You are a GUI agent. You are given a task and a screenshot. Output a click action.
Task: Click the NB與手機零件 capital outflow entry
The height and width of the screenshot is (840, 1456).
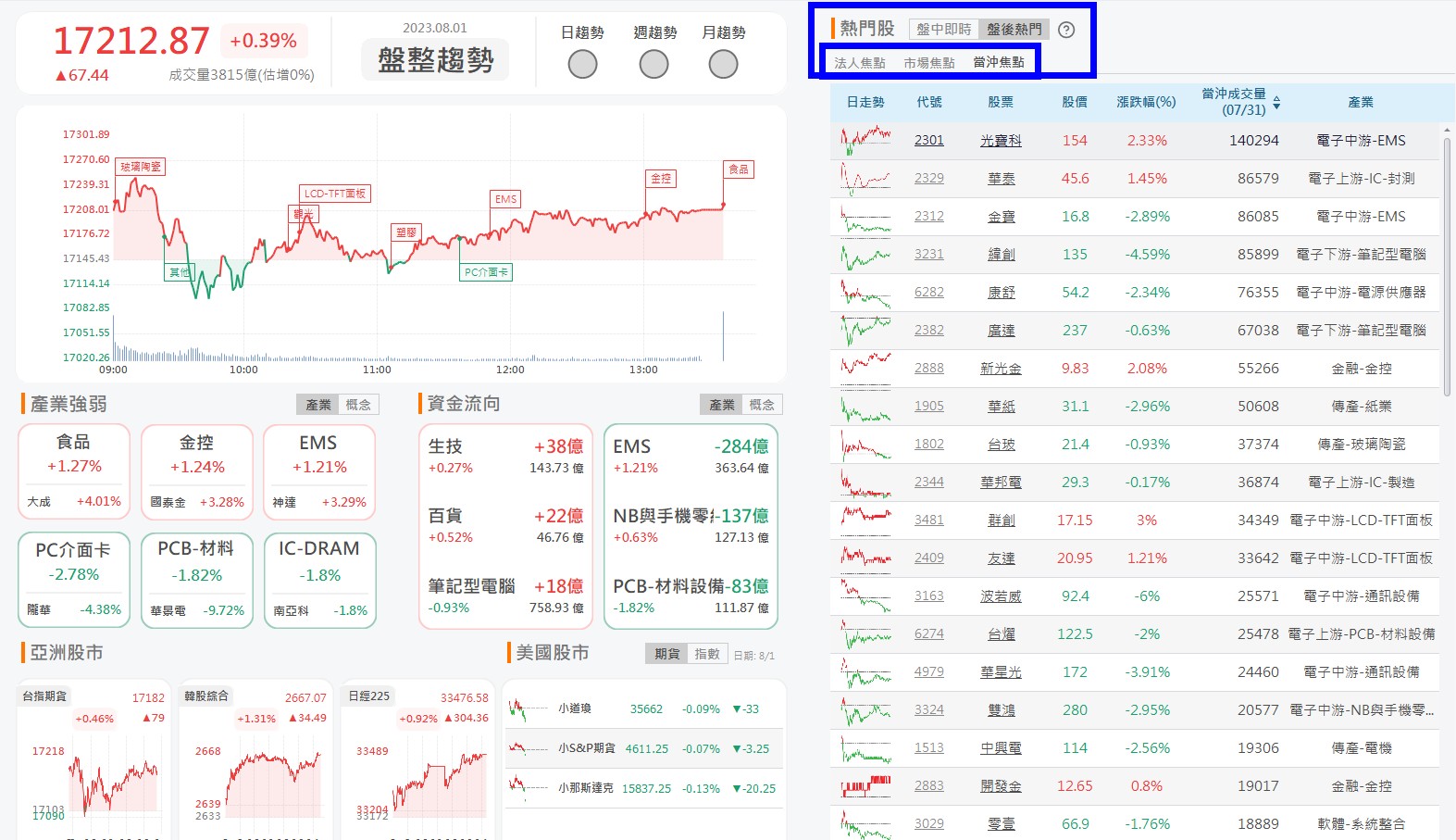[691, 525]
